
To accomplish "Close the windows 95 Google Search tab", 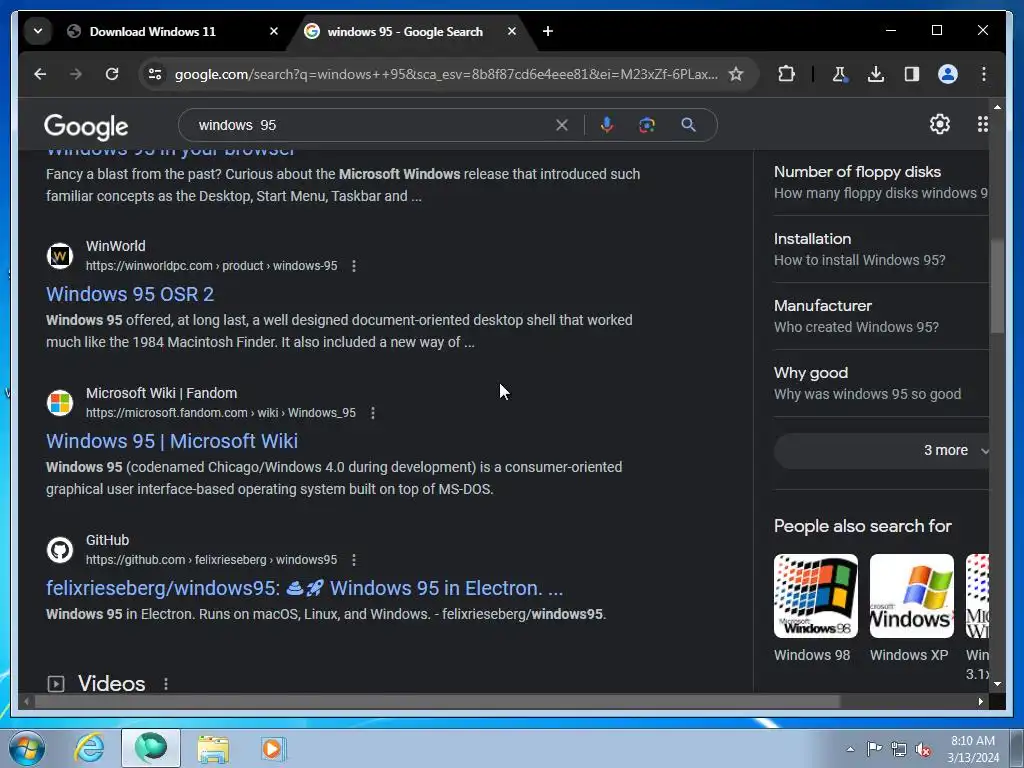I will pos(512,31).
